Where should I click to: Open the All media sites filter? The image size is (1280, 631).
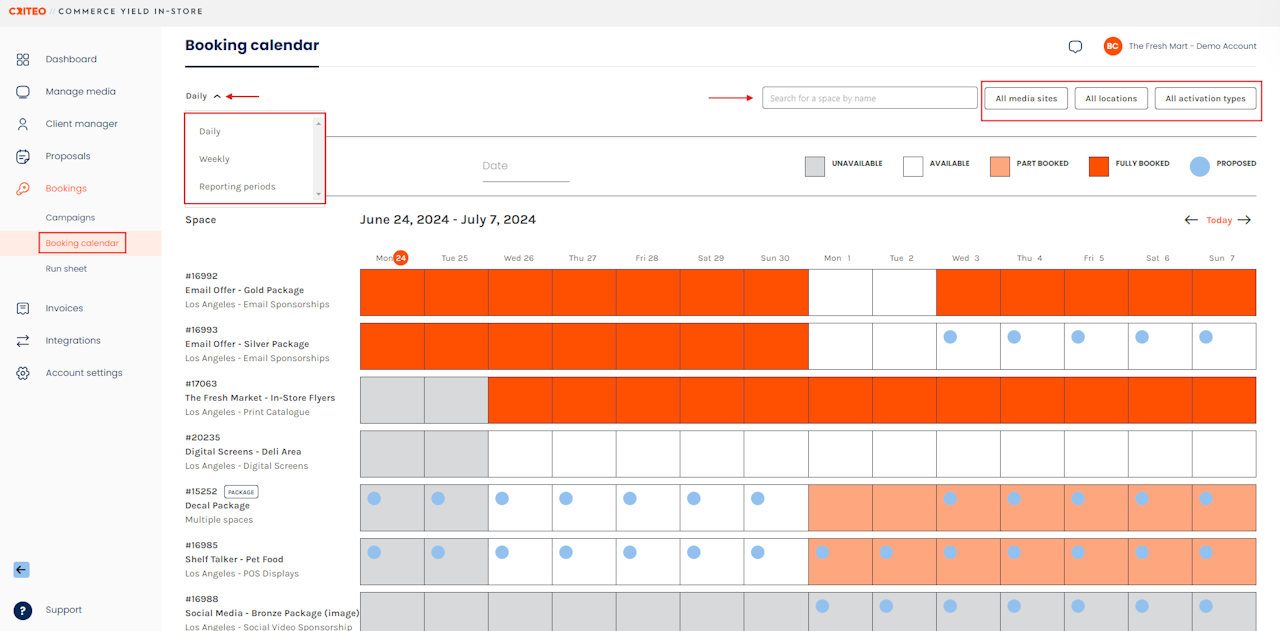point(1026,99)
